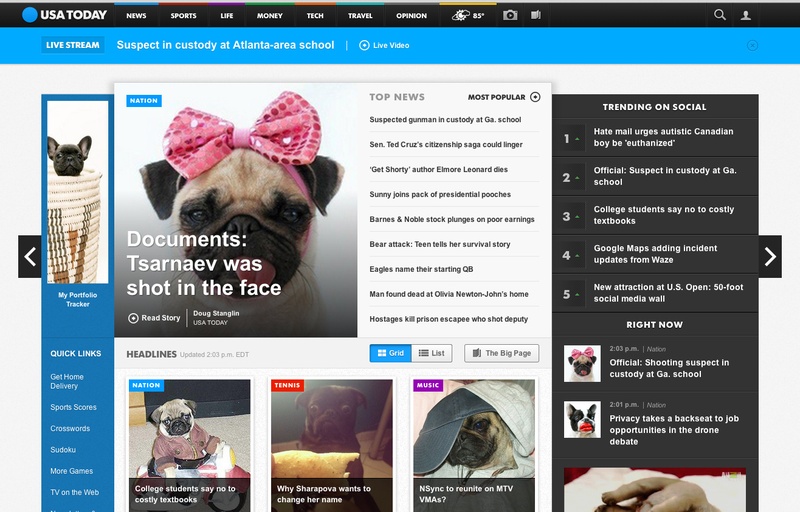Open trending item 2 'Official: Suspect in custody'

[665, 176]
